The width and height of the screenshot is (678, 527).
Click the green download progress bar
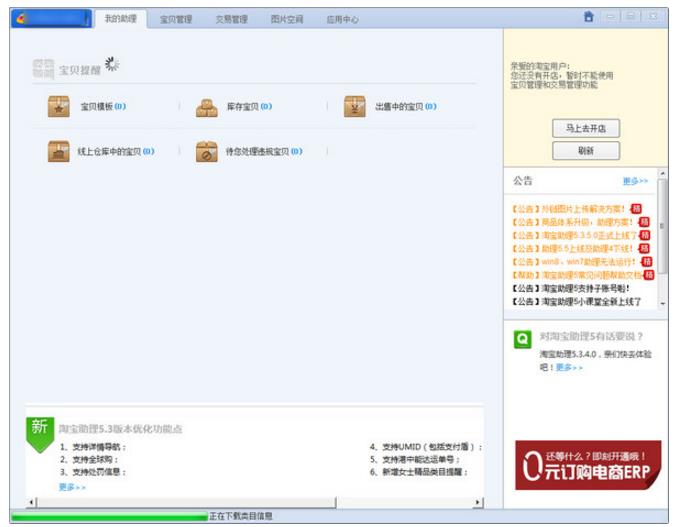[108, 516]
